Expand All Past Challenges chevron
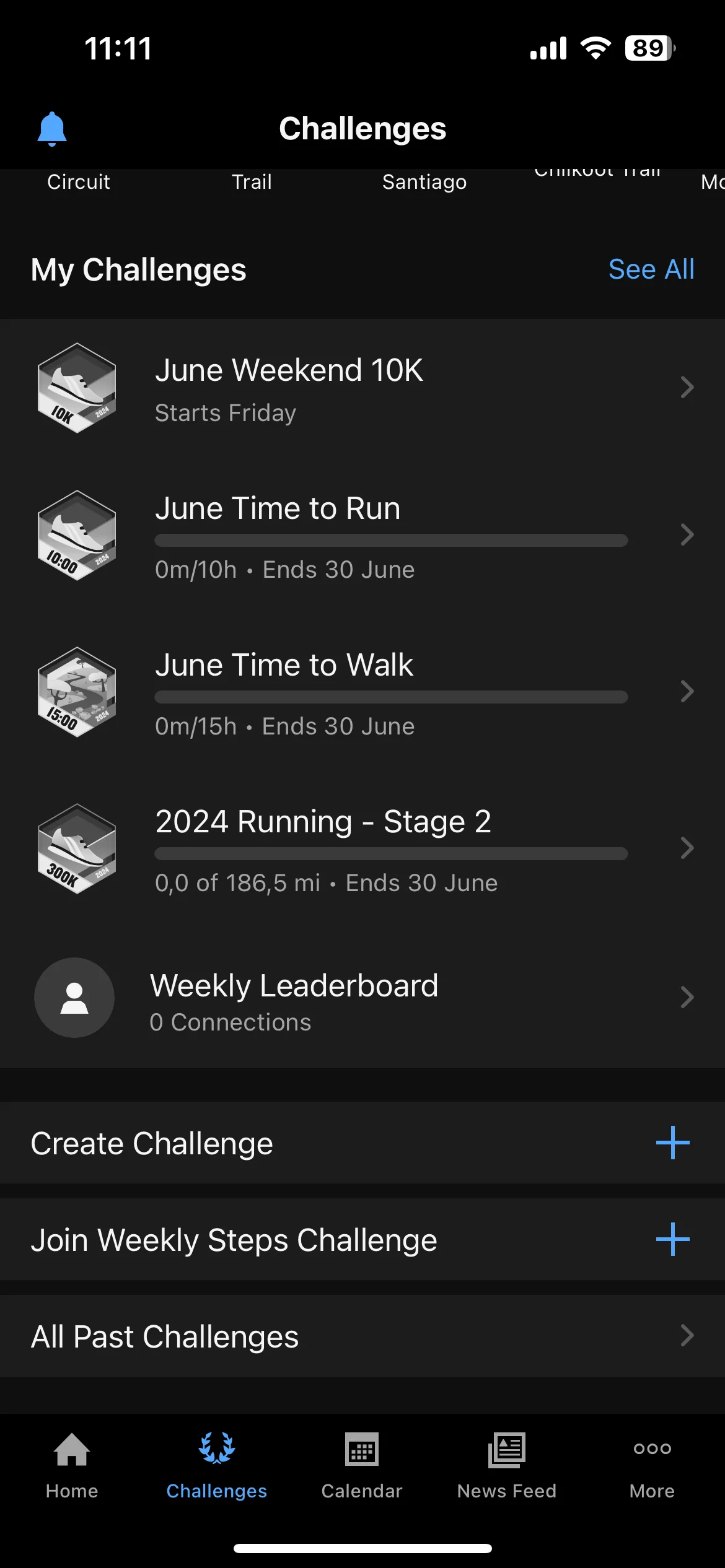This screenshot has width=725, height=1568. pos(687,1335)
